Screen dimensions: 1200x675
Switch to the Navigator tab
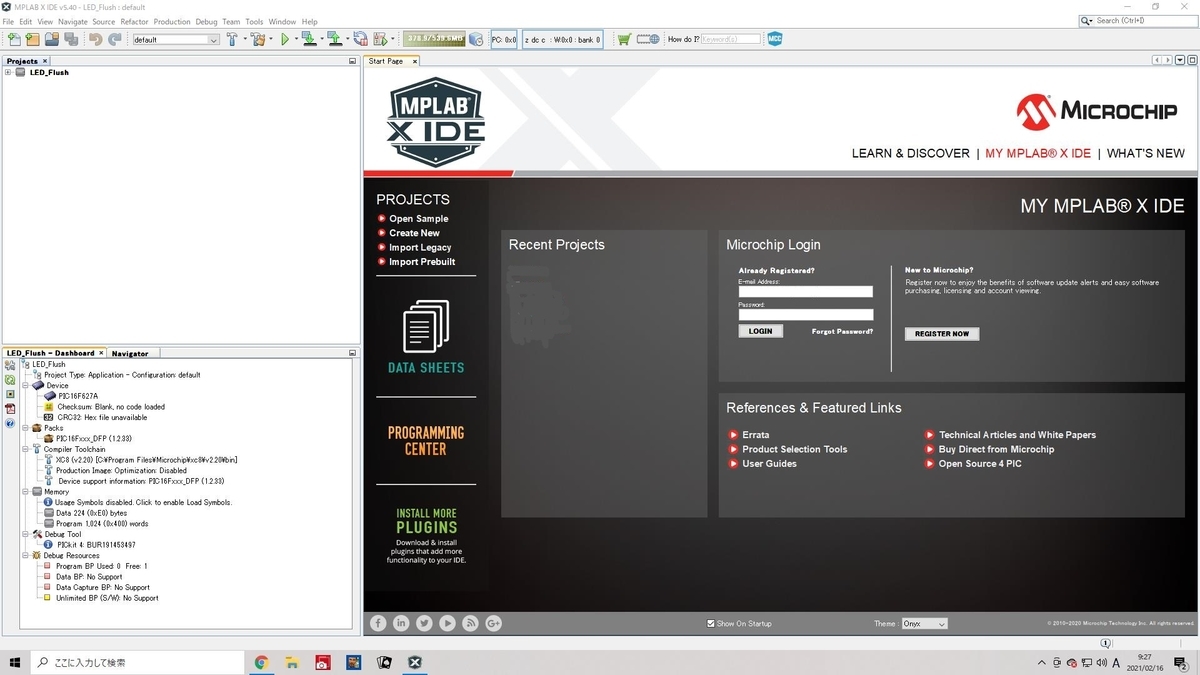tap(130, 353)
